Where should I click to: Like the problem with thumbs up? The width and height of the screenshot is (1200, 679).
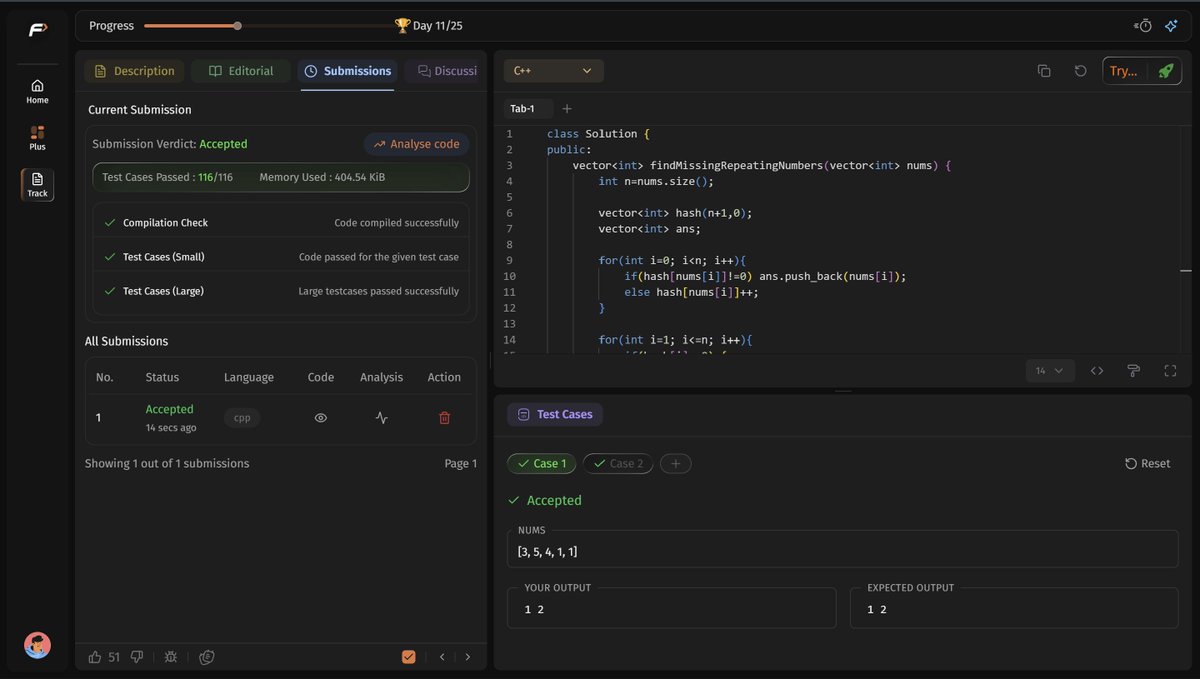click(x=95, y=657)
